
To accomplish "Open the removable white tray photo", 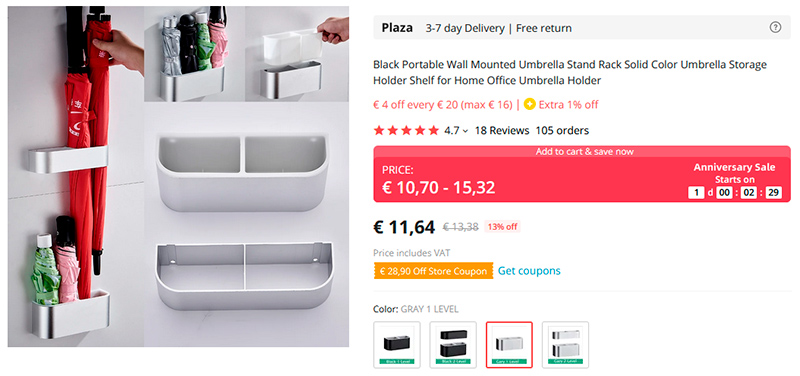I will [297, 54].
